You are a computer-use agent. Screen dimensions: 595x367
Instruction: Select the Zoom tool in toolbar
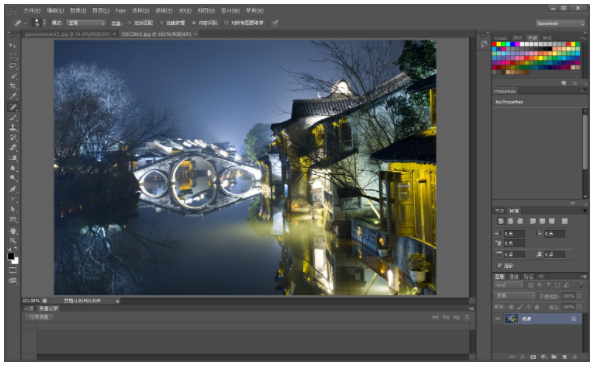(x=13, y=241)
